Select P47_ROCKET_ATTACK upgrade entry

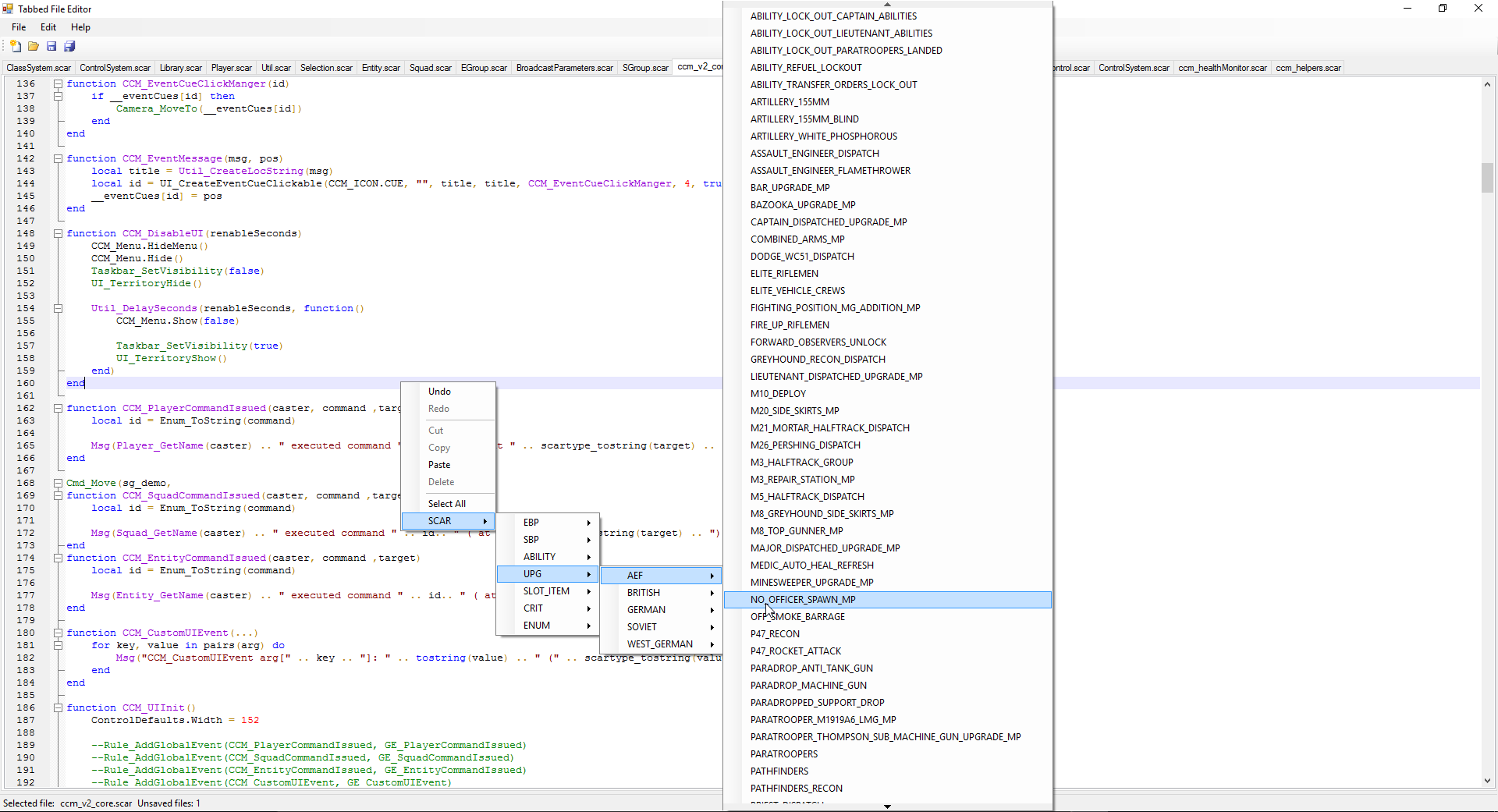(888, 651)
